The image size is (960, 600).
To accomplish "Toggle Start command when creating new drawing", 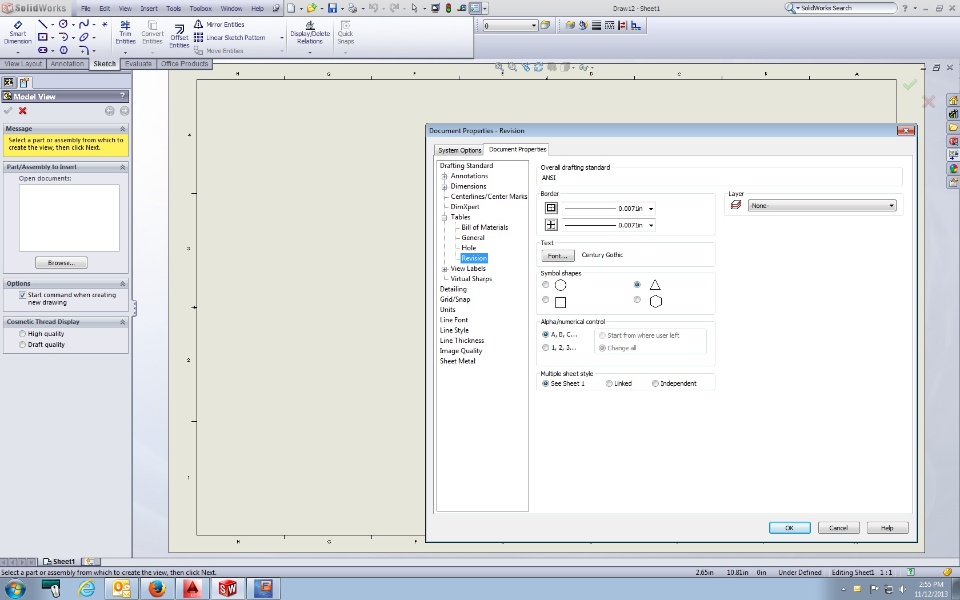I will 23,295.
